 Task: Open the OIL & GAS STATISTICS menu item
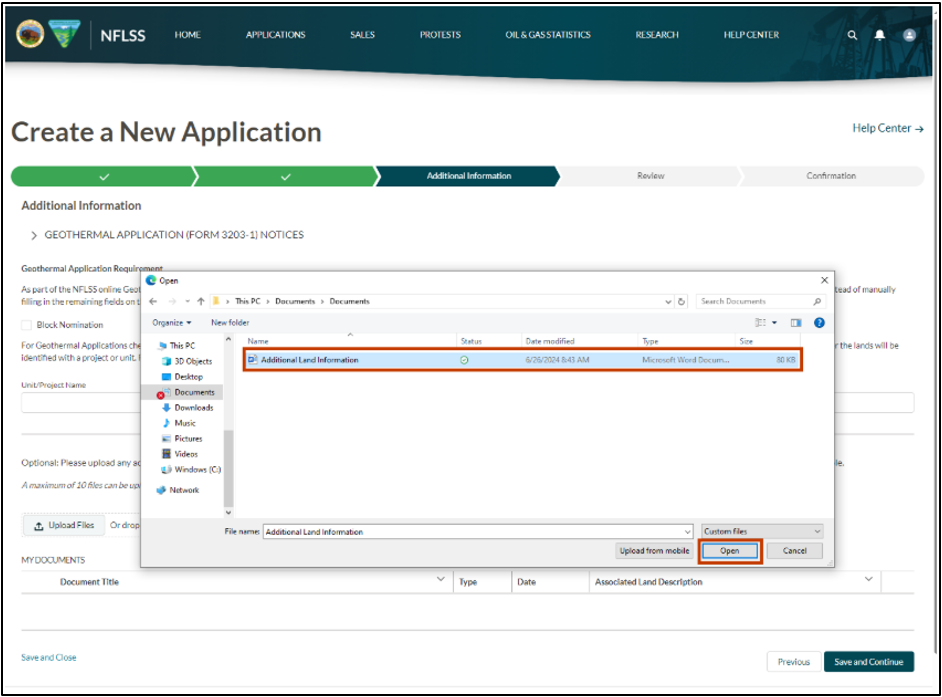[x=548, y=35]
